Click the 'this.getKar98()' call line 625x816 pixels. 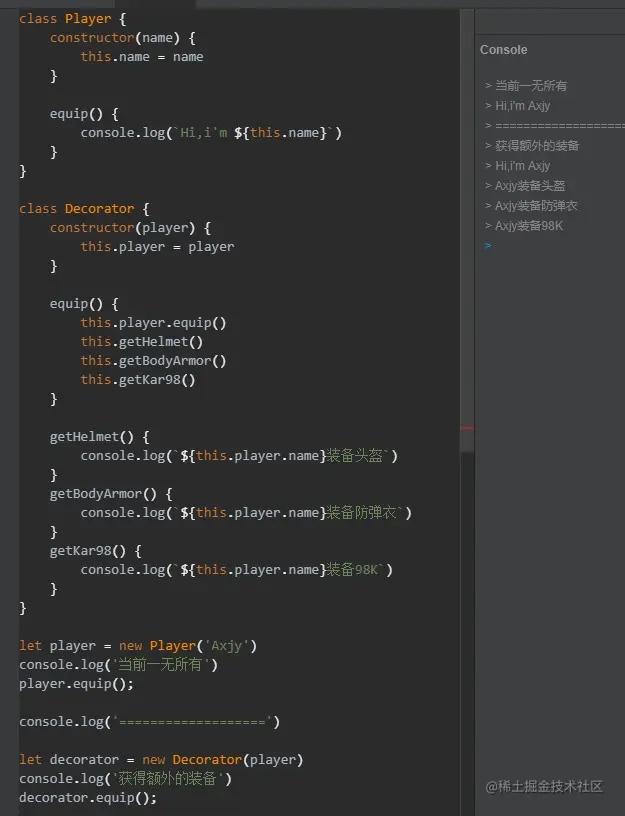coord(138,380)
